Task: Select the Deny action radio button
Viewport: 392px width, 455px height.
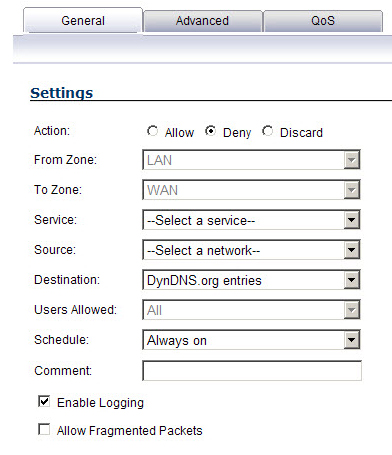Action: pos(210,131)
